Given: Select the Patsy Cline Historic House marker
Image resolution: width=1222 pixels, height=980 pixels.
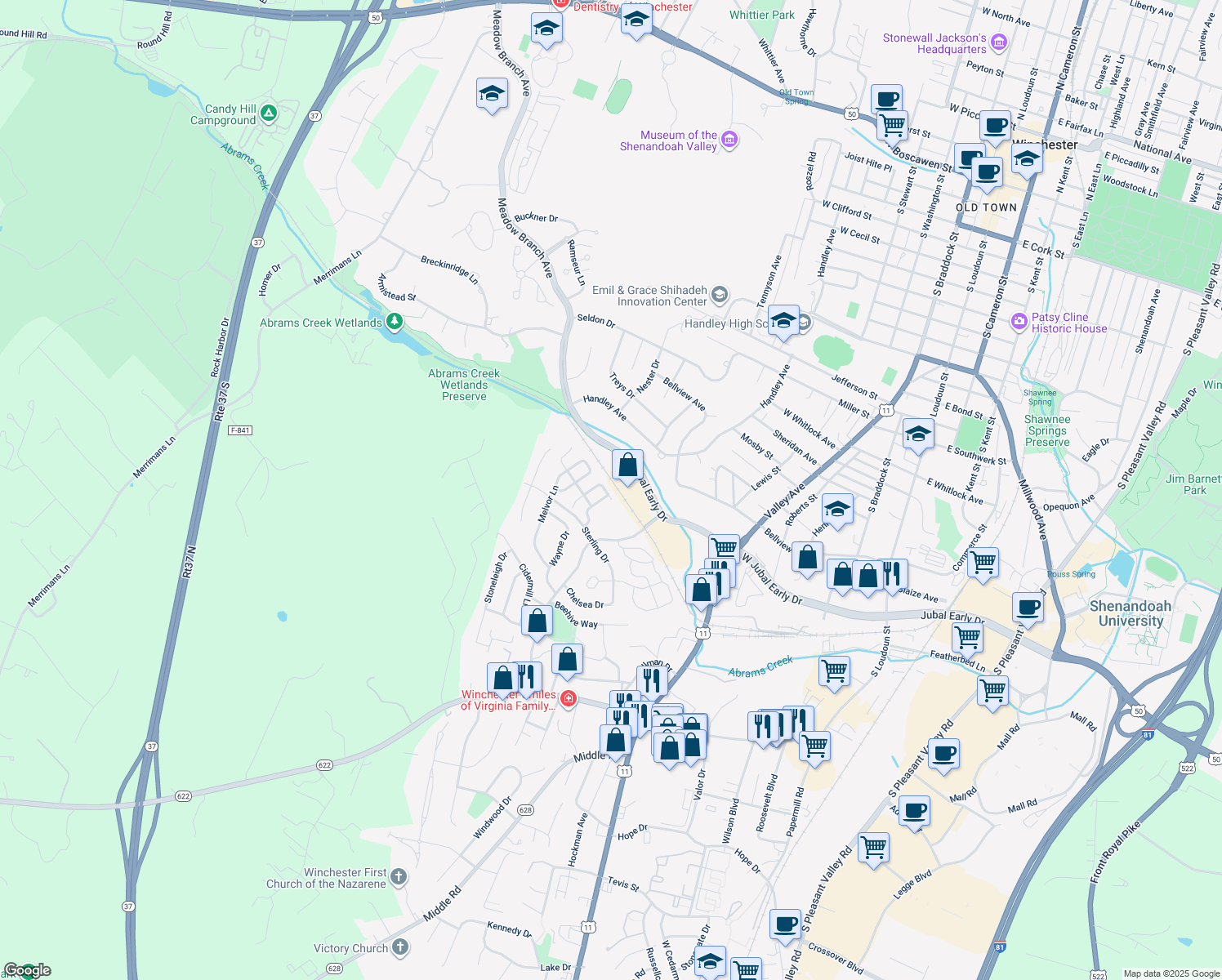Looking at the screenshot, I should coord(1019,321).
